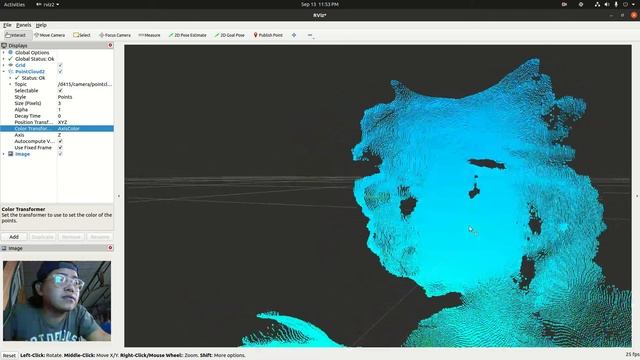
Task: Toggle the Selectable checkbox
Action: [x=60, y=91]
